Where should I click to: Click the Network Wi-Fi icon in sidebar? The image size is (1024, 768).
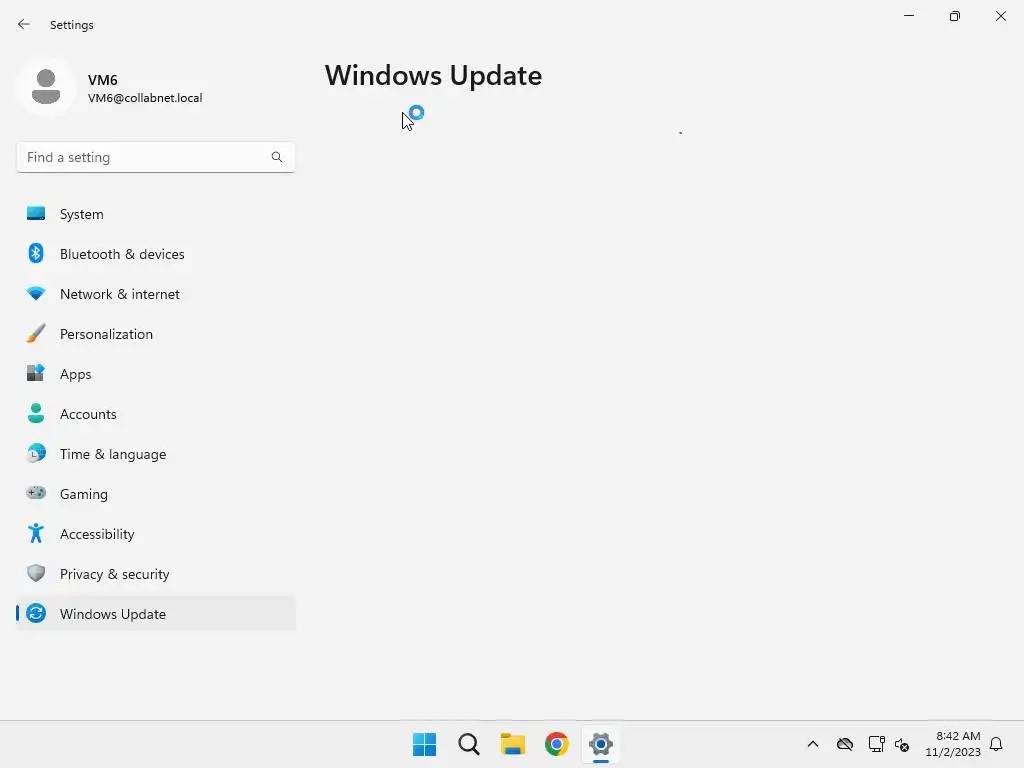[36, 294]
